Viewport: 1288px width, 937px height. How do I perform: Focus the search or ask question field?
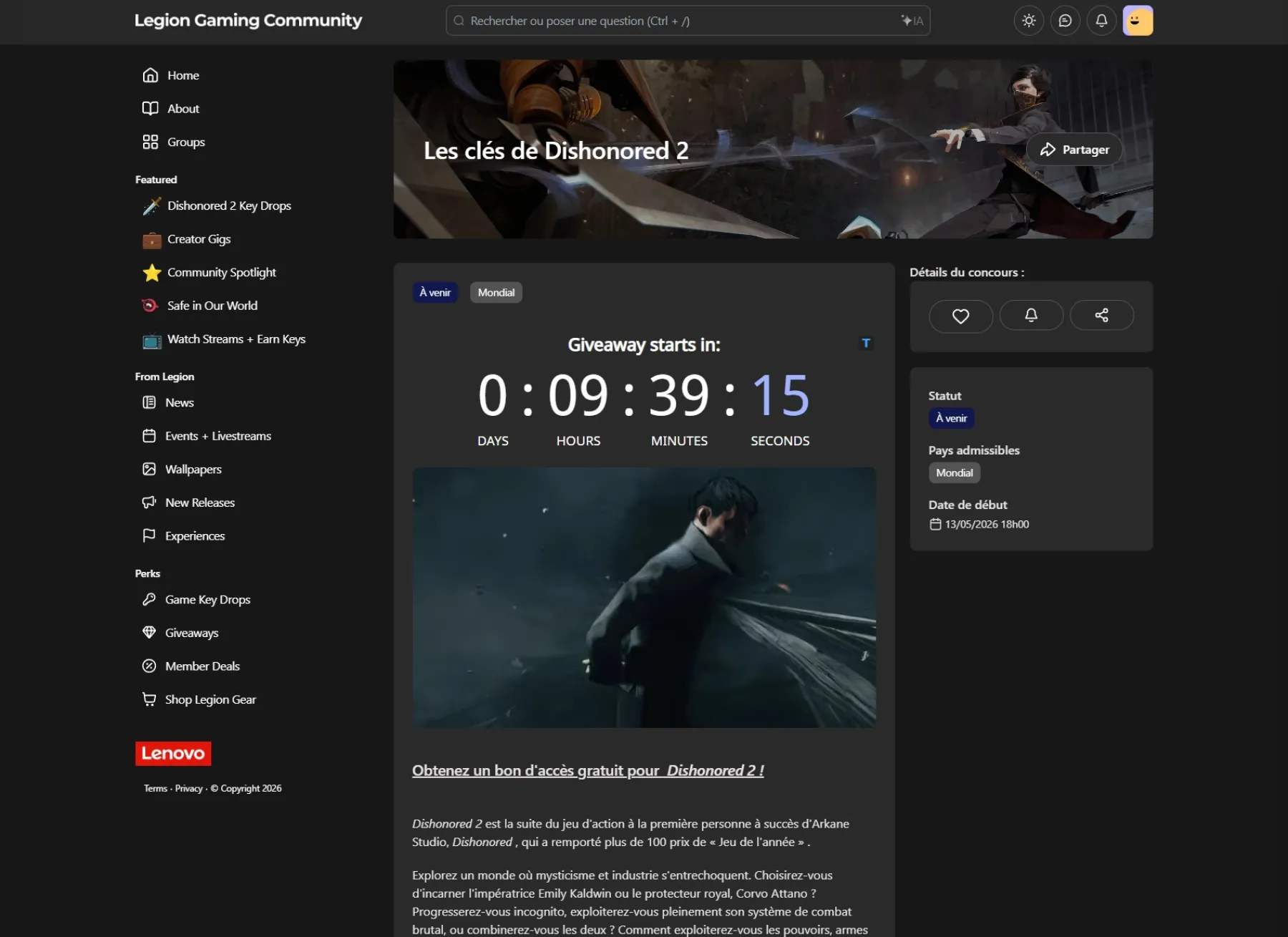[688, 21]
